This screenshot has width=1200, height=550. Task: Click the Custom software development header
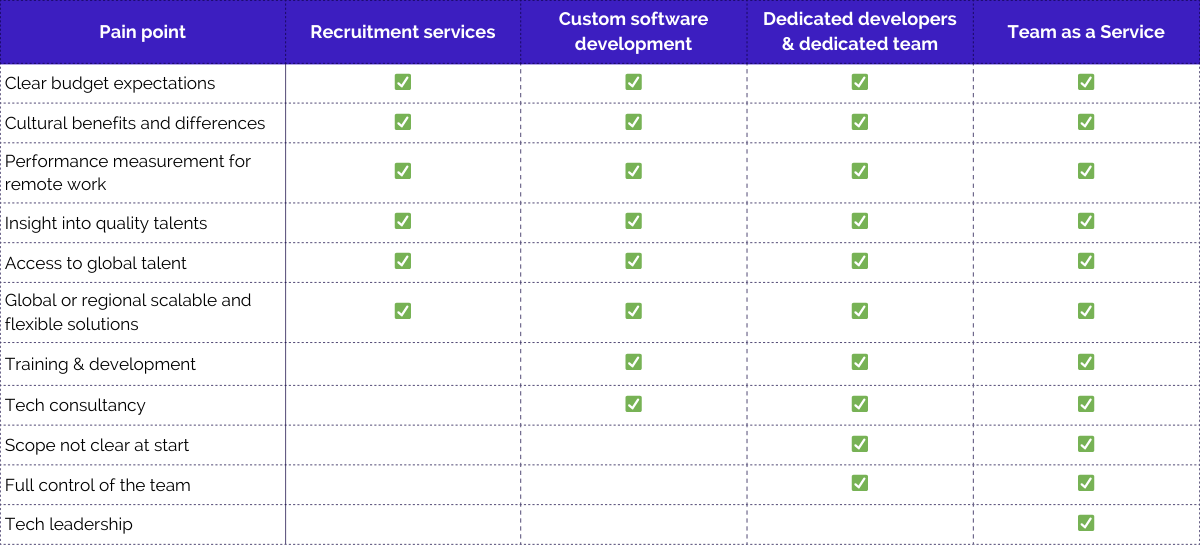tap(633, 32)
